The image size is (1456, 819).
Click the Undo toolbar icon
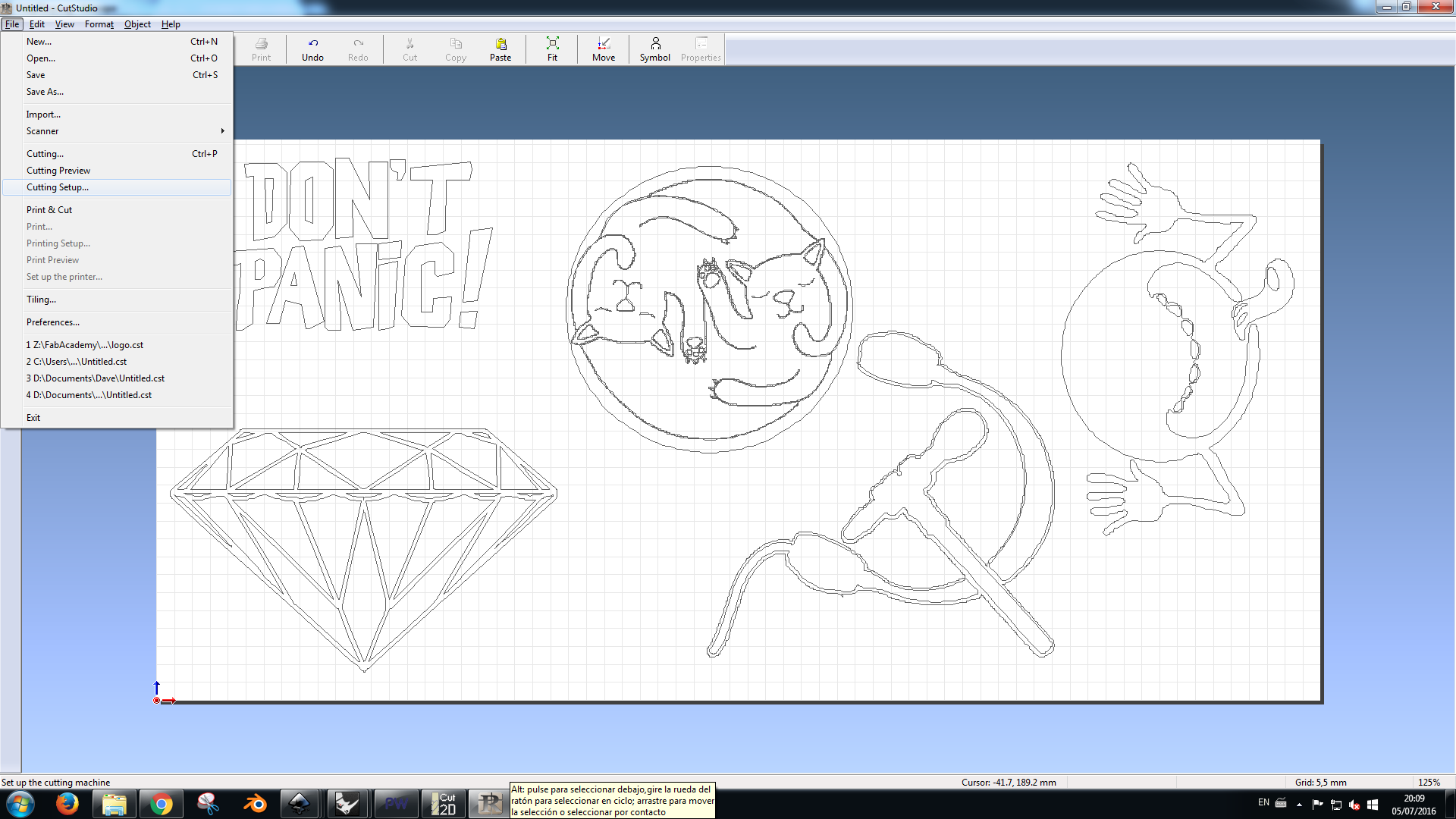(x=312, y=49)
